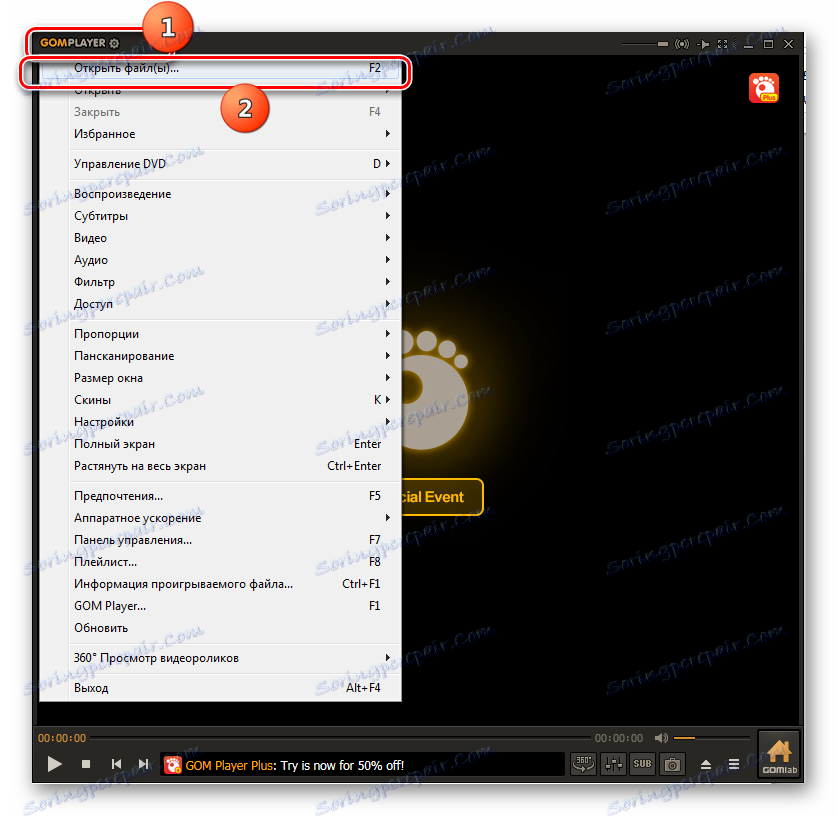Choose "GOM Player..." about entry

[220, 605]
